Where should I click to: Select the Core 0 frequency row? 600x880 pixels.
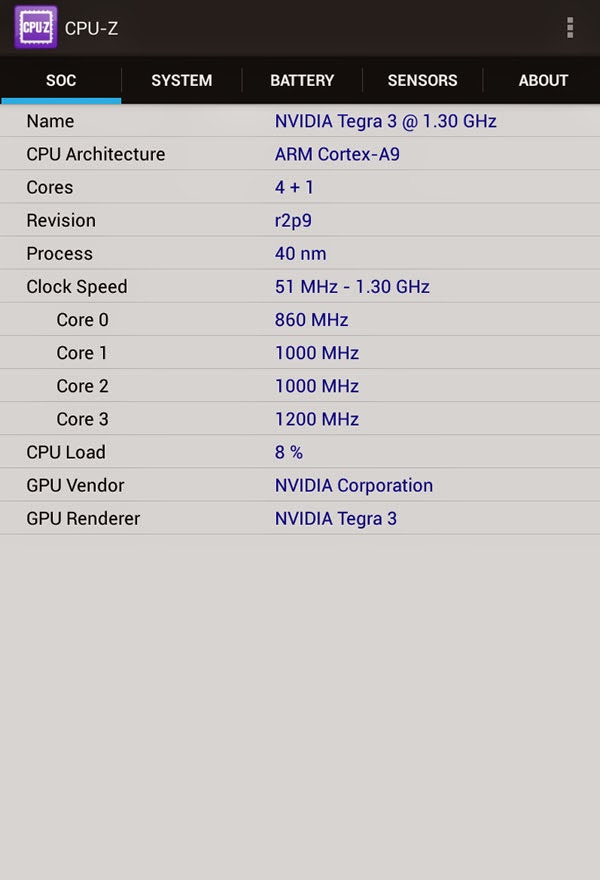click(x=300, y=319)
